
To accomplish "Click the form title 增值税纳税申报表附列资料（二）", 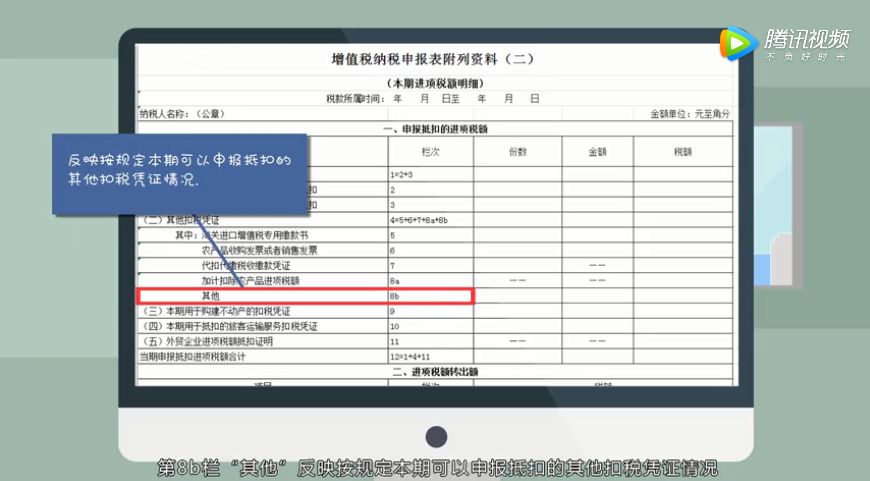I will (x=433, y=59).
